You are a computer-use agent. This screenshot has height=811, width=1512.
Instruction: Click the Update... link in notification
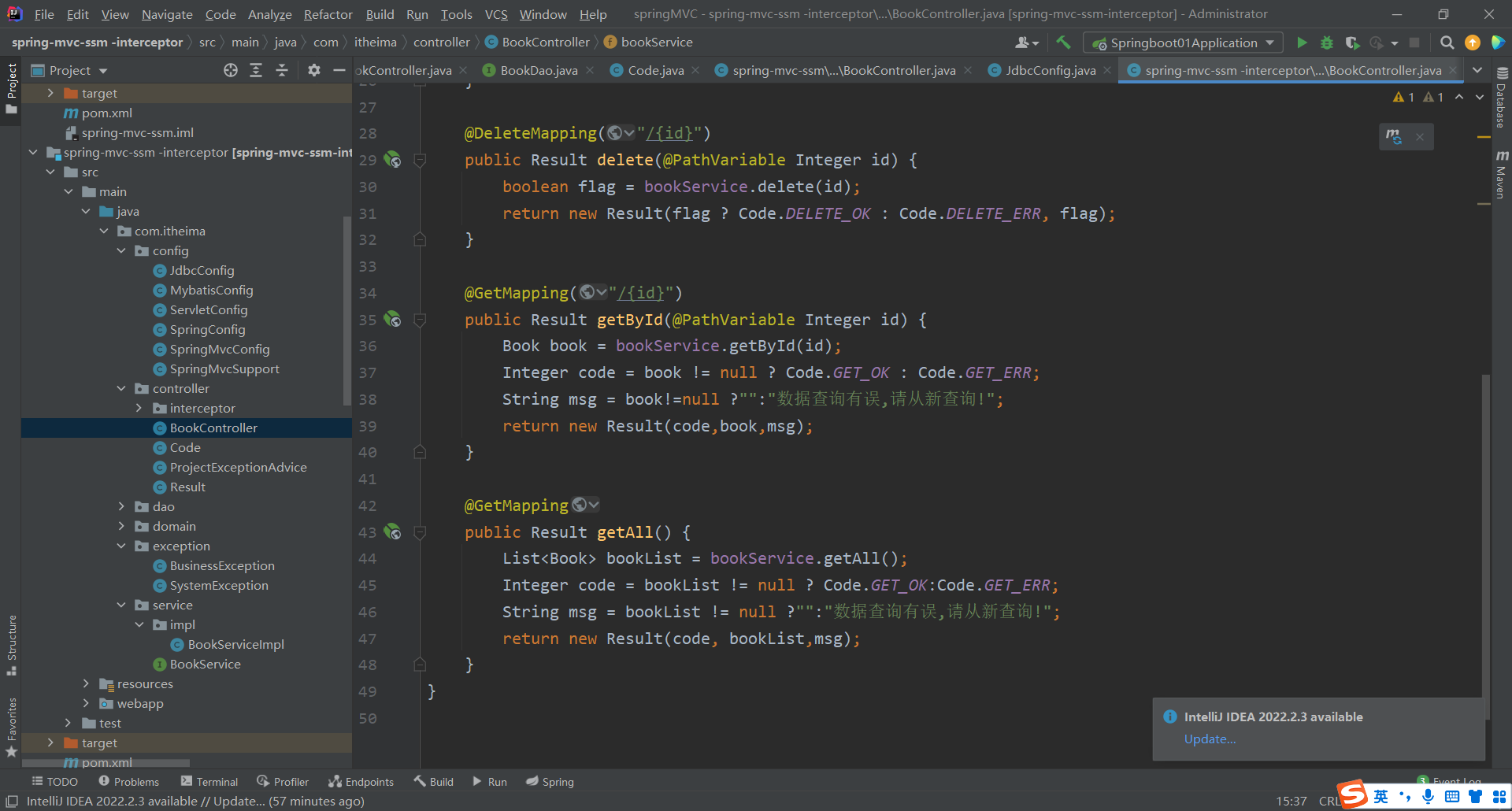click(x=1210, y=739)
